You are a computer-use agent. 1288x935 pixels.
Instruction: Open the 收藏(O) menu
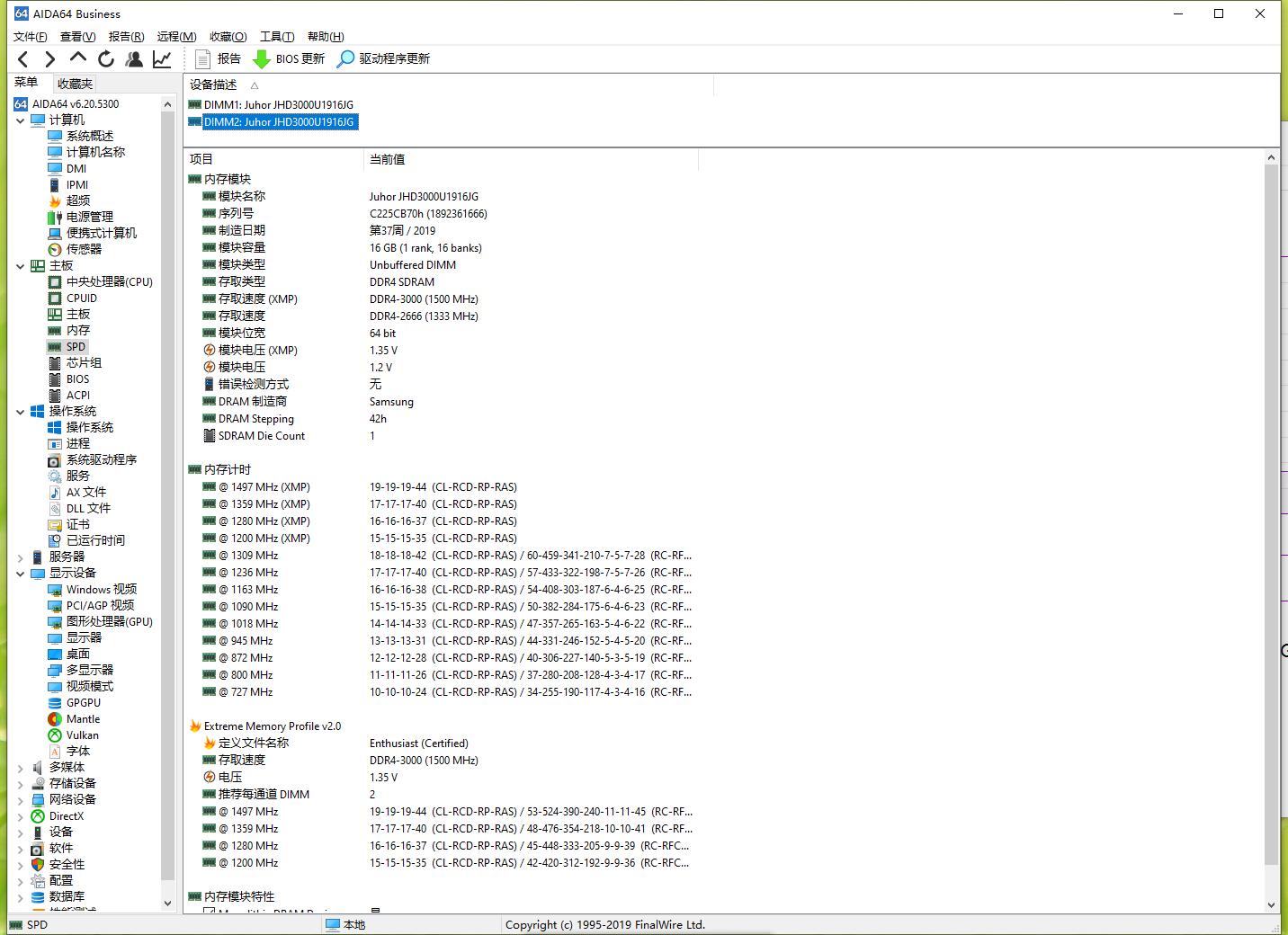coord(228,37)
